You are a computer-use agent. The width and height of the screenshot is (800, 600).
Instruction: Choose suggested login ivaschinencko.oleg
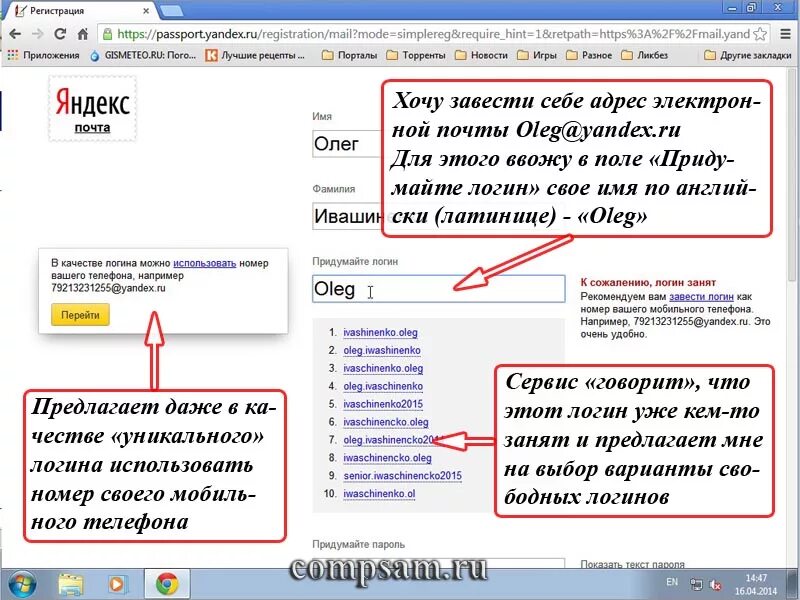coord(386,422)
